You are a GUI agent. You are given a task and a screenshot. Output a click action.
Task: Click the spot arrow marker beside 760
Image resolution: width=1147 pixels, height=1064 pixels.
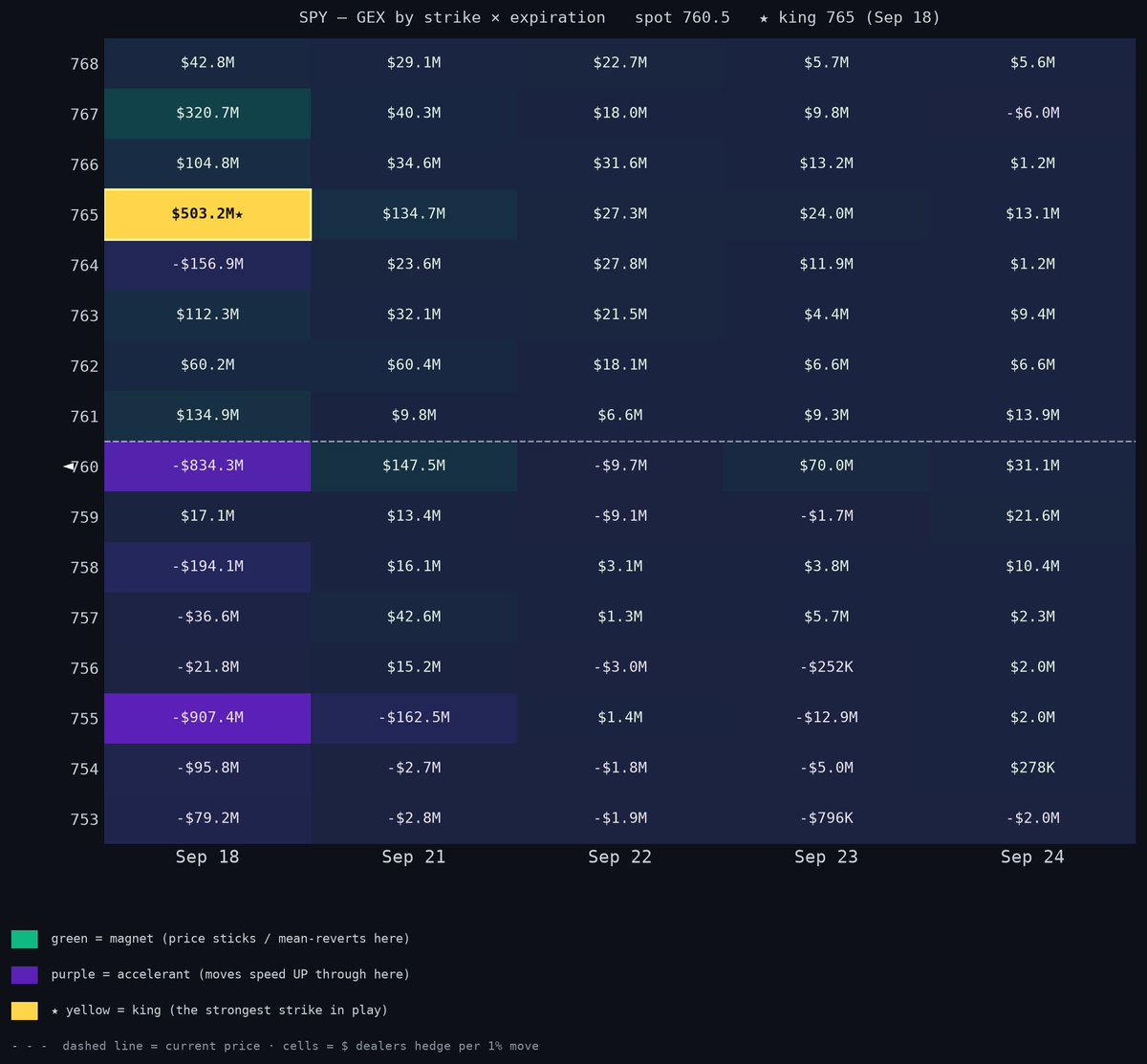coord(68,466)
